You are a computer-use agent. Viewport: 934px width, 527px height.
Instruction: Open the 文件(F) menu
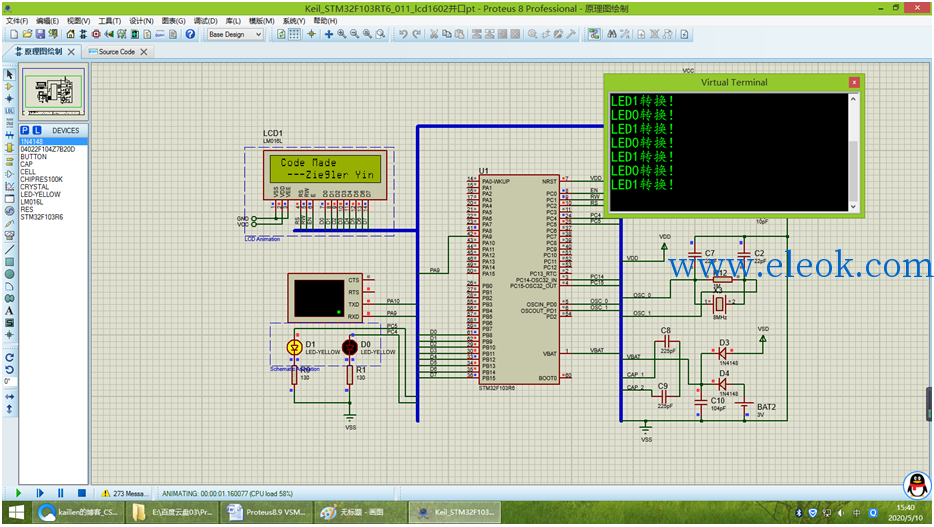click(17, 20)
